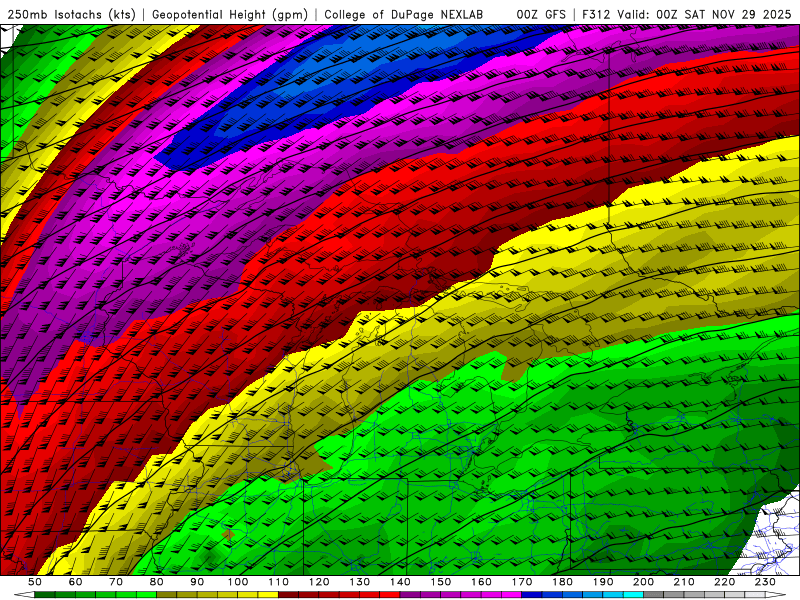Select the "210" color scale label

pos(684,582)
